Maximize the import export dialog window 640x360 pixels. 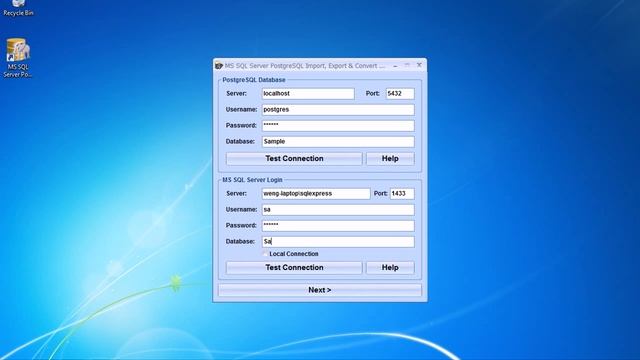pos(407,65)
